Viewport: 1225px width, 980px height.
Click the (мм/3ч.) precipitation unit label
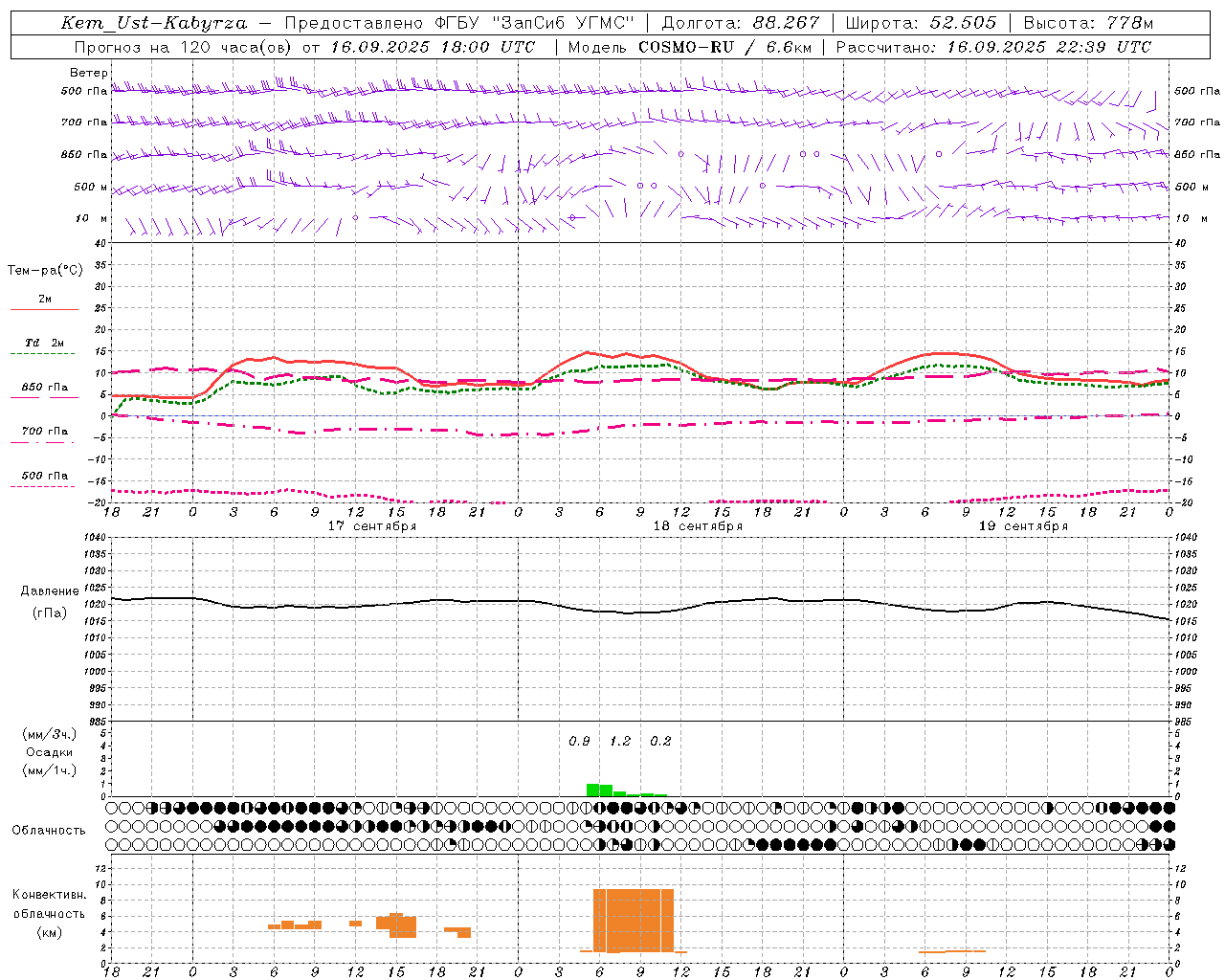(49, 734)
